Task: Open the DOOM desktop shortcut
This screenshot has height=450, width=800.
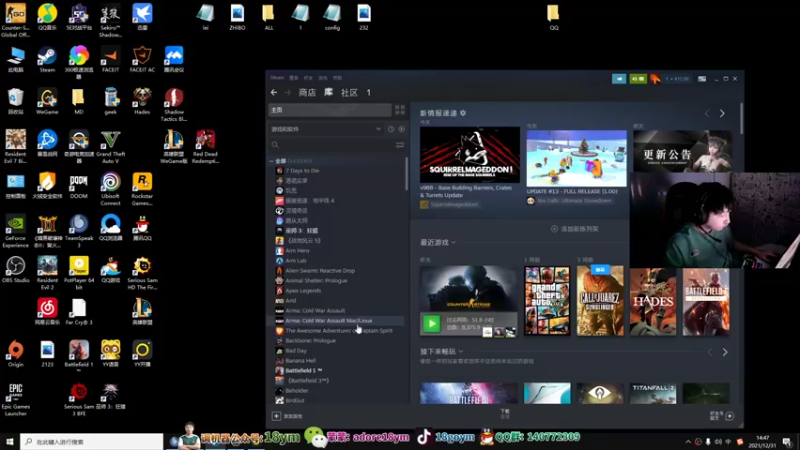Action: pos(79,186)
